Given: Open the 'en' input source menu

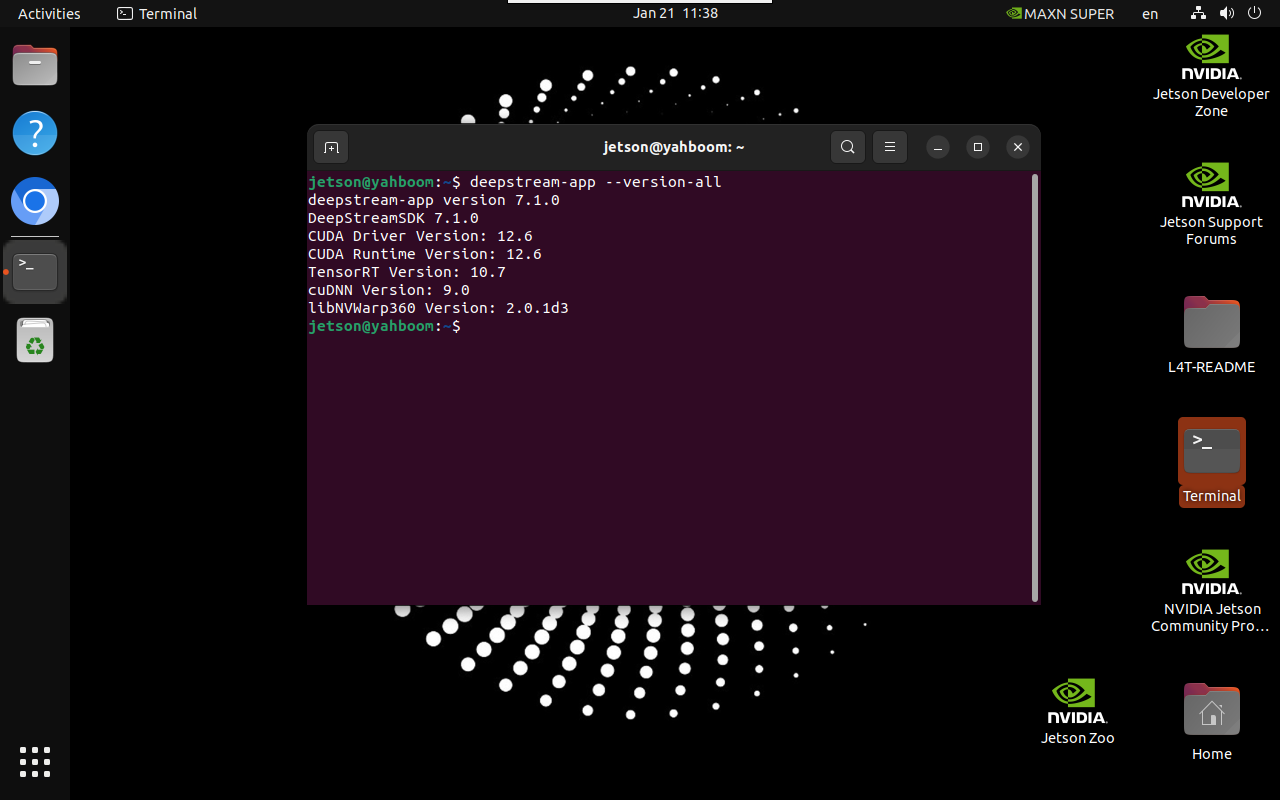Looking at the screenshot, I should [1150, 14].
